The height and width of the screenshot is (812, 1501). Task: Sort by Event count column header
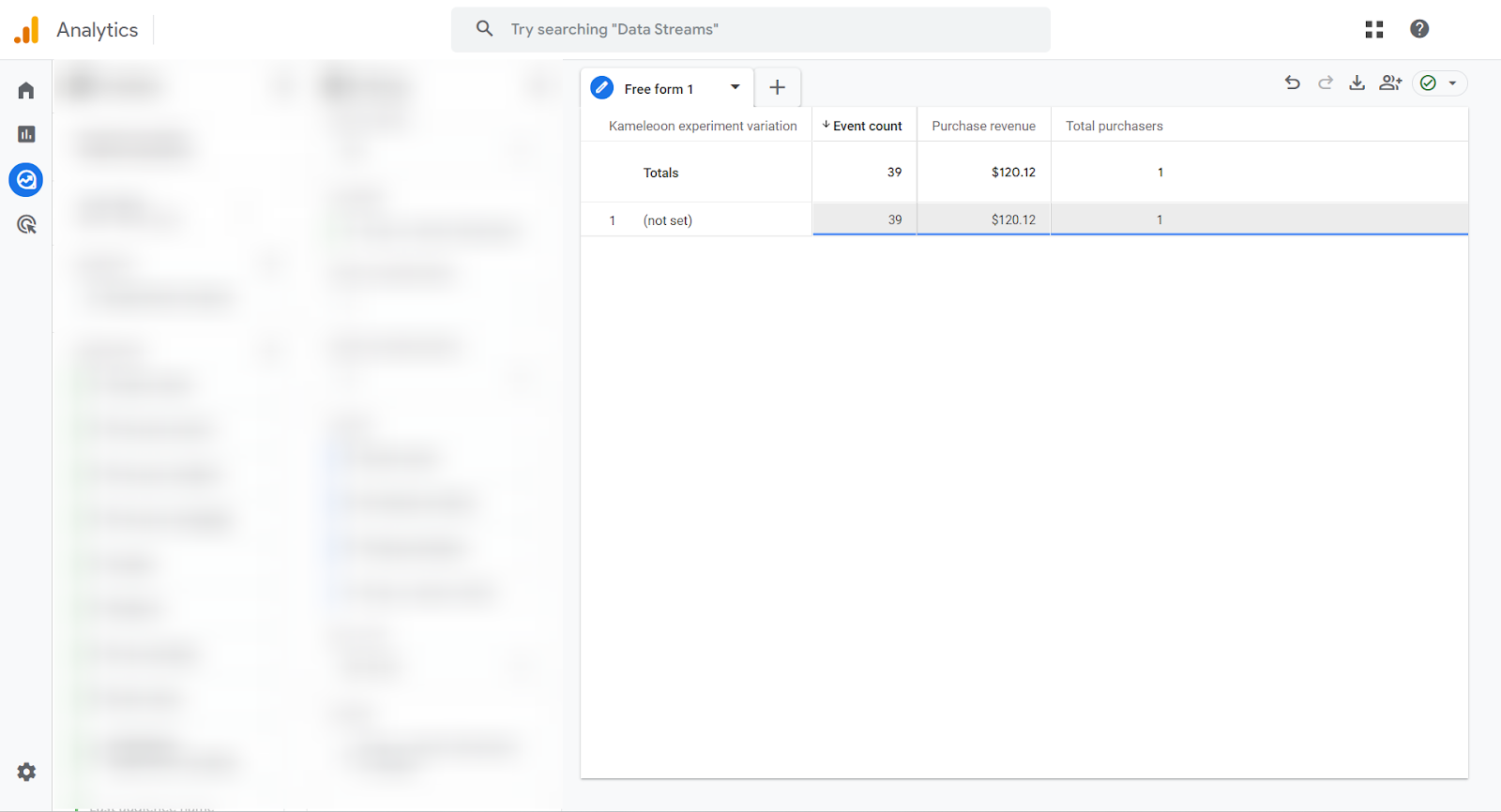pyautogui.click(x=866, y=126)
